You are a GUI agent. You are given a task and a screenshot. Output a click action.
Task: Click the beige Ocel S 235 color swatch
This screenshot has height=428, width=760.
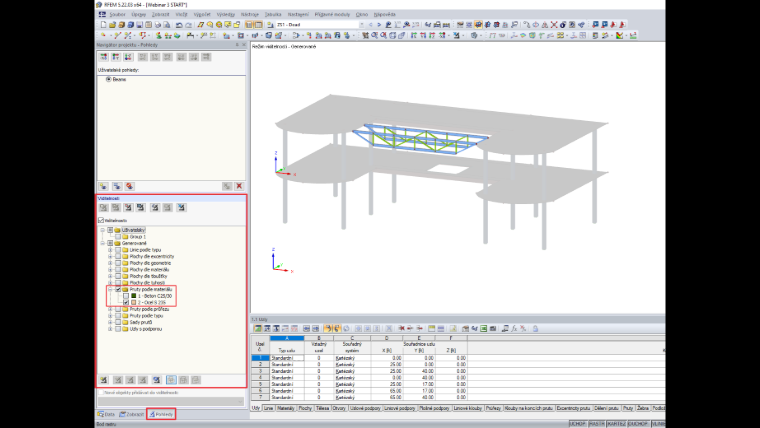pyautogui.click(x=134, y=302)
